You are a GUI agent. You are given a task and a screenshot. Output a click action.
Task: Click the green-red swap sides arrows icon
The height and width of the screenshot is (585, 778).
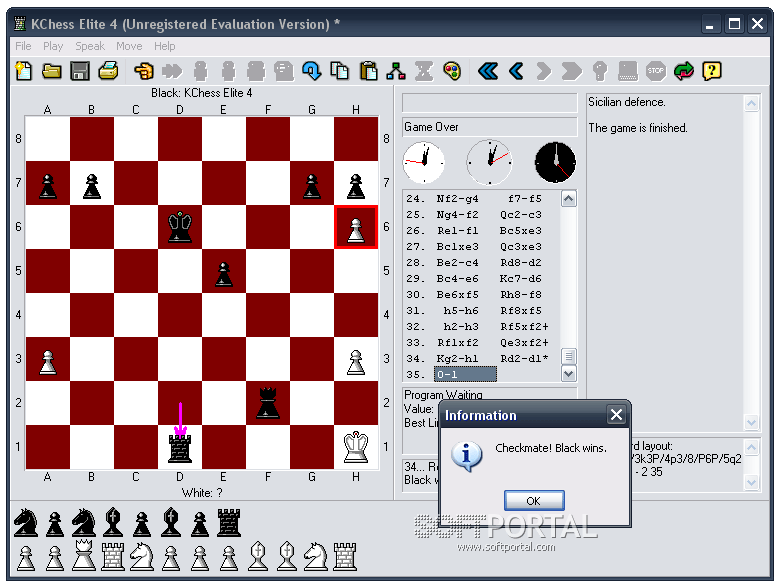[684, 71]
